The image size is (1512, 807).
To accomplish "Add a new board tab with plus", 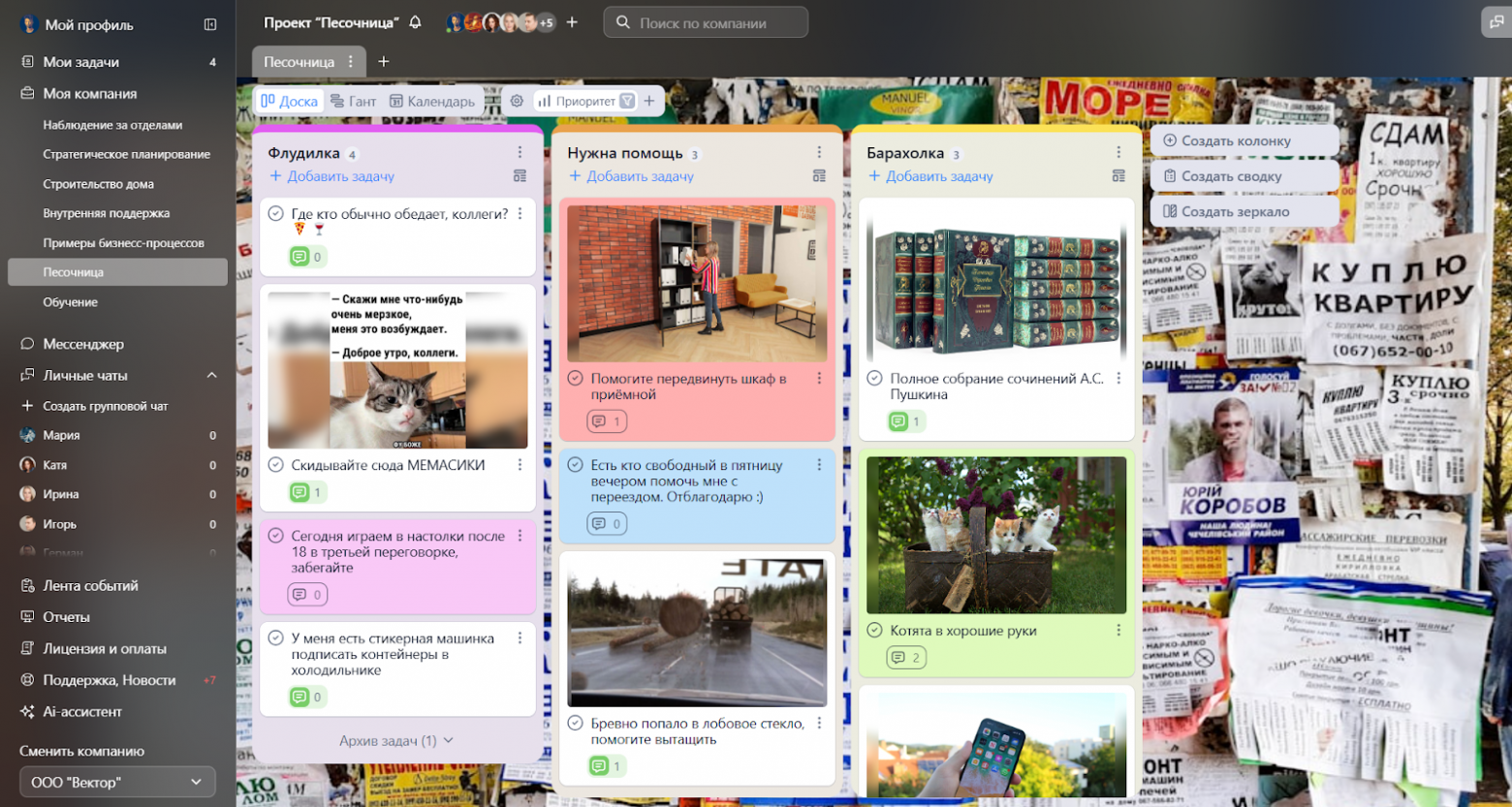I will 384,62.
